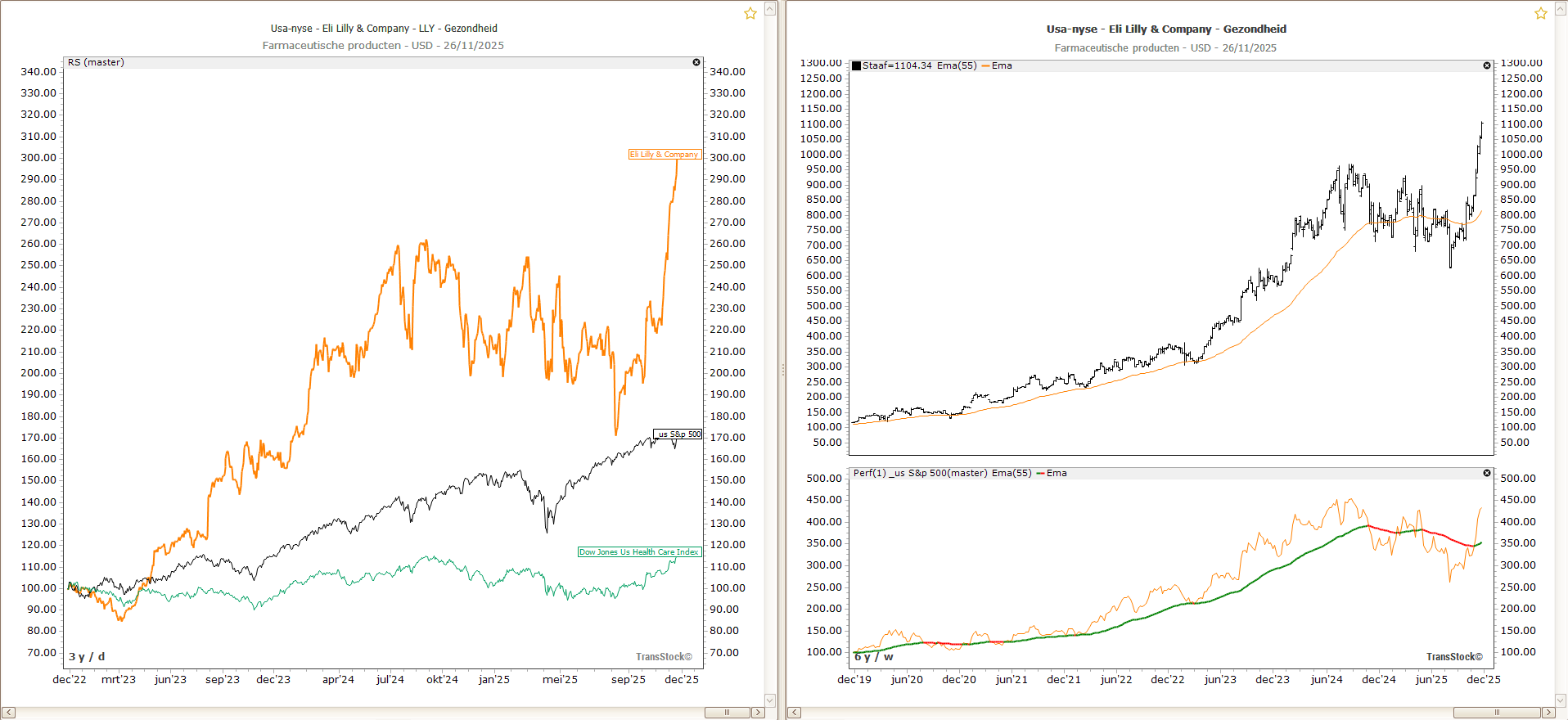Click the left chart's horizontal scrollbar thumb
This screenshot has height=720, width=1568.
click(x=727, y=713)
